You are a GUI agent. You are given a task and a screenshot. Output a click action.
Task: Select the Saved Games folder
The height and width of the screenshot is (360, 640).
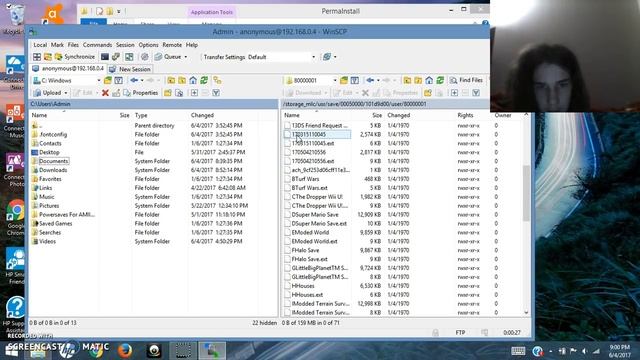point(56,224)
